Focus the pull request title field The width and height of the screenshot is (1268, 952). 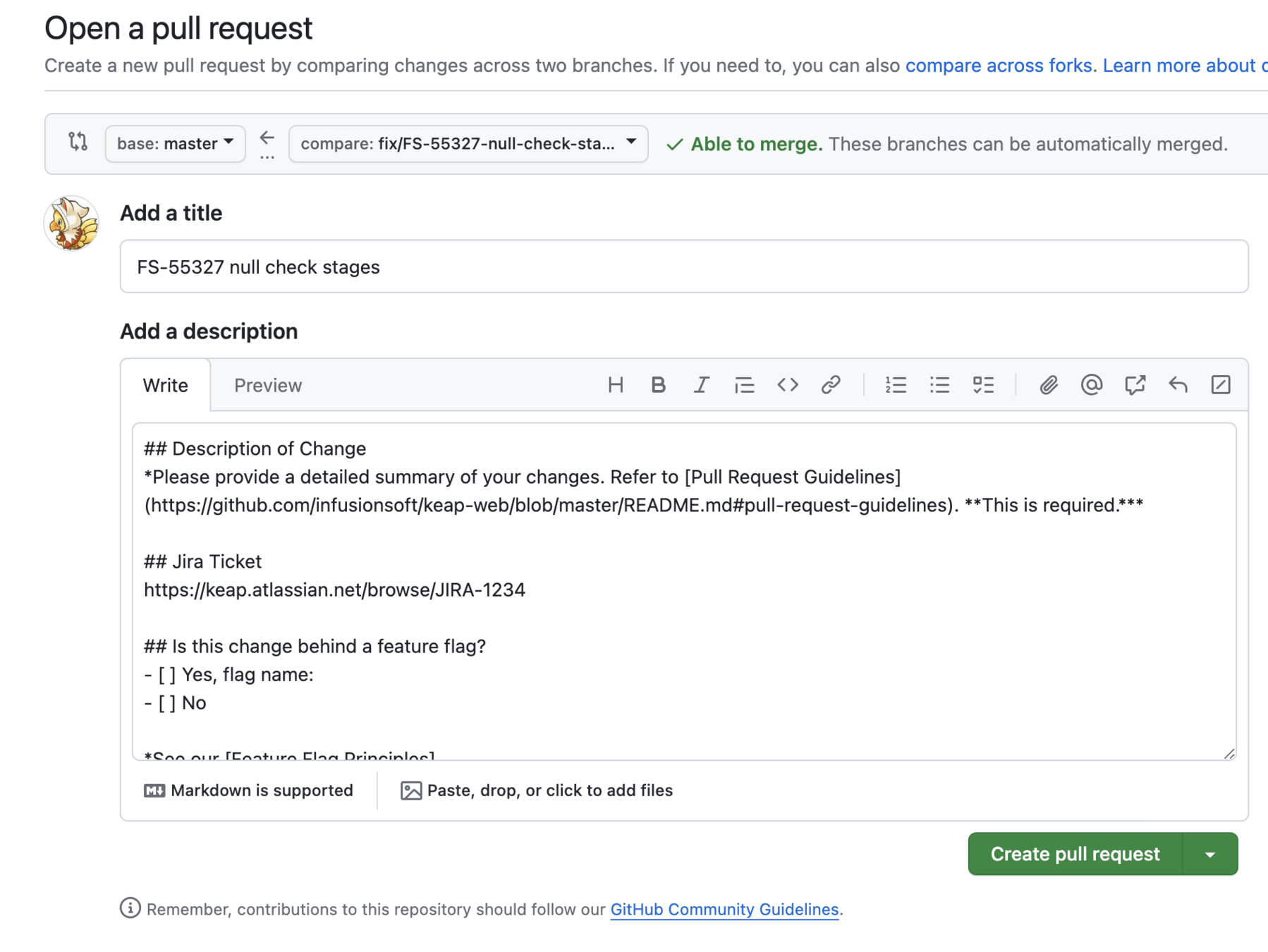684,267
